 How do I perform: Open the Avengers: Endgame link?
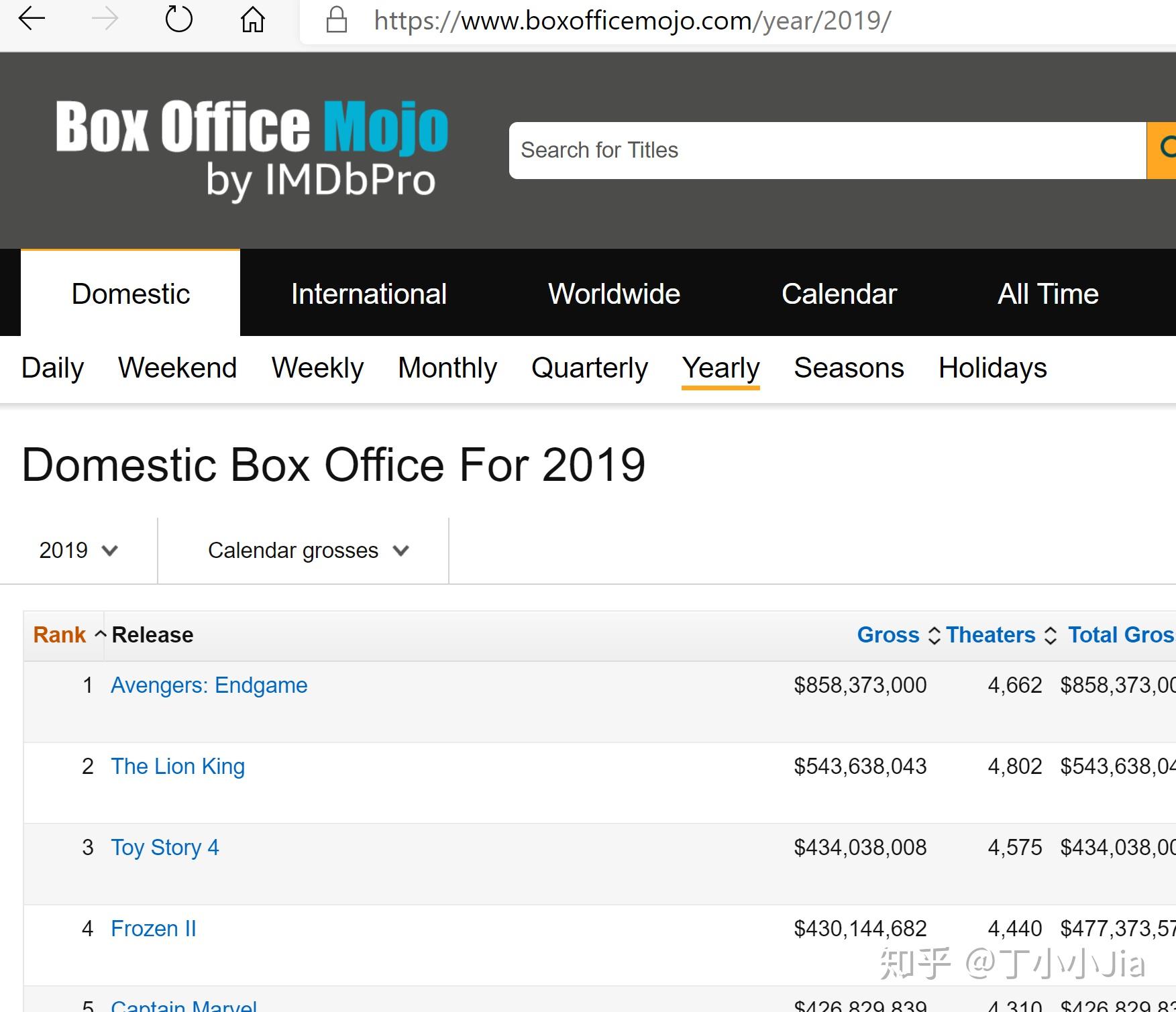pyautogui.click(x=209, y=685)
